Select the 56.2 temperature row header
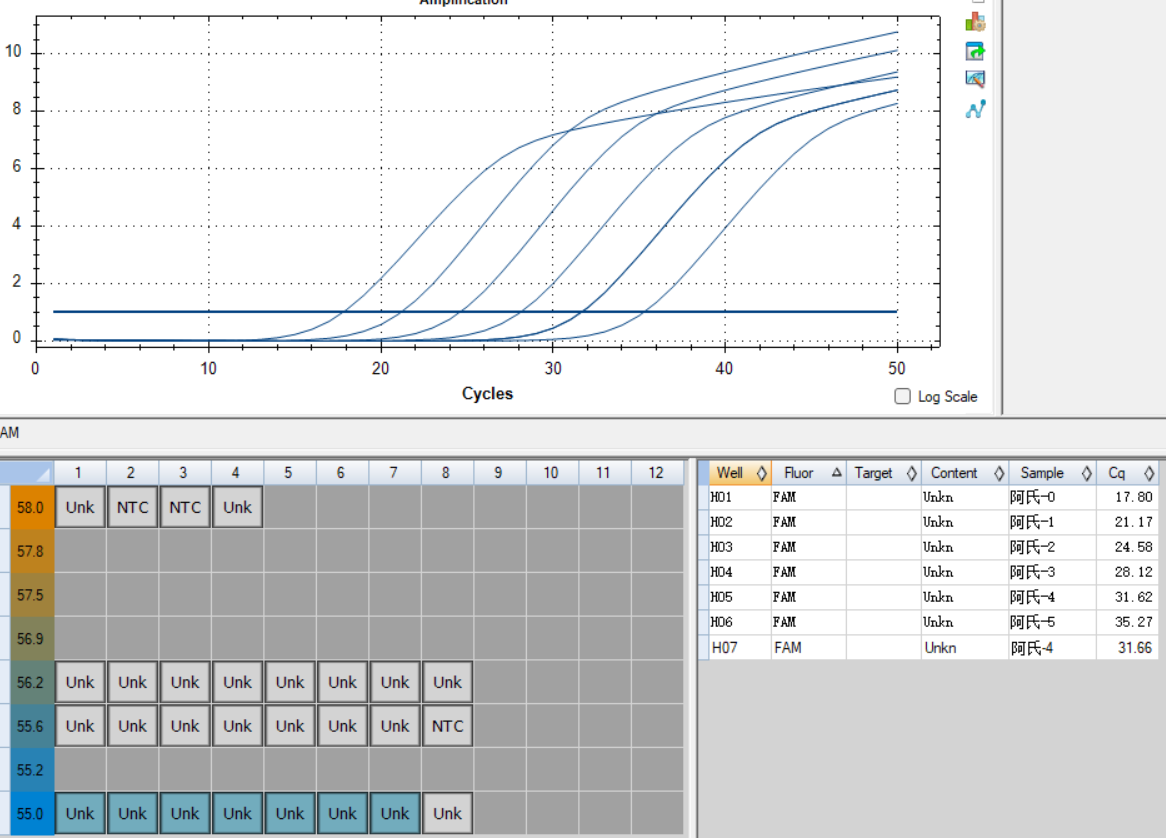Viewport: 1166px width, 838px height. pyautogui.click(x=31, y=682)
